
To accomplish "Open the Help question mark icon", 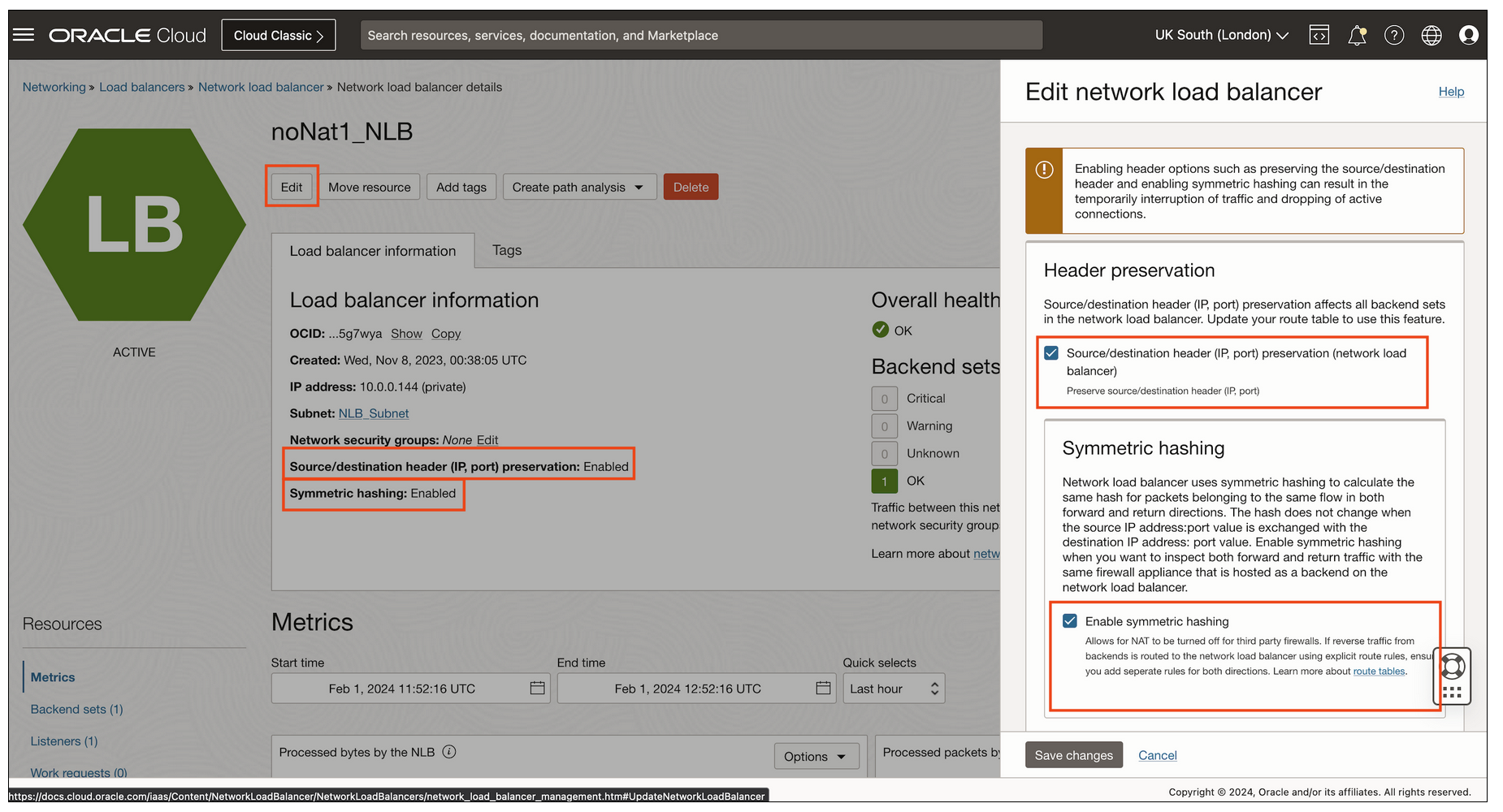I will coord(1394,34).
